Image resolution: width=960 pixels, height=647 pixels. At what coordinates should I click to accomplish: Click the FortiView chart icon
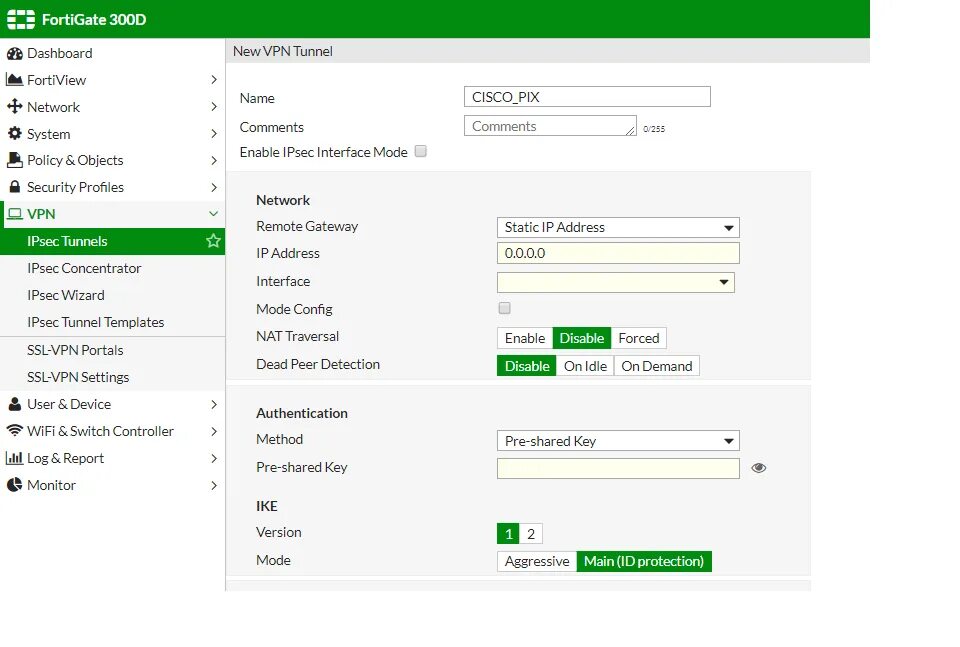pyautogui.click(x=14, y=80)
